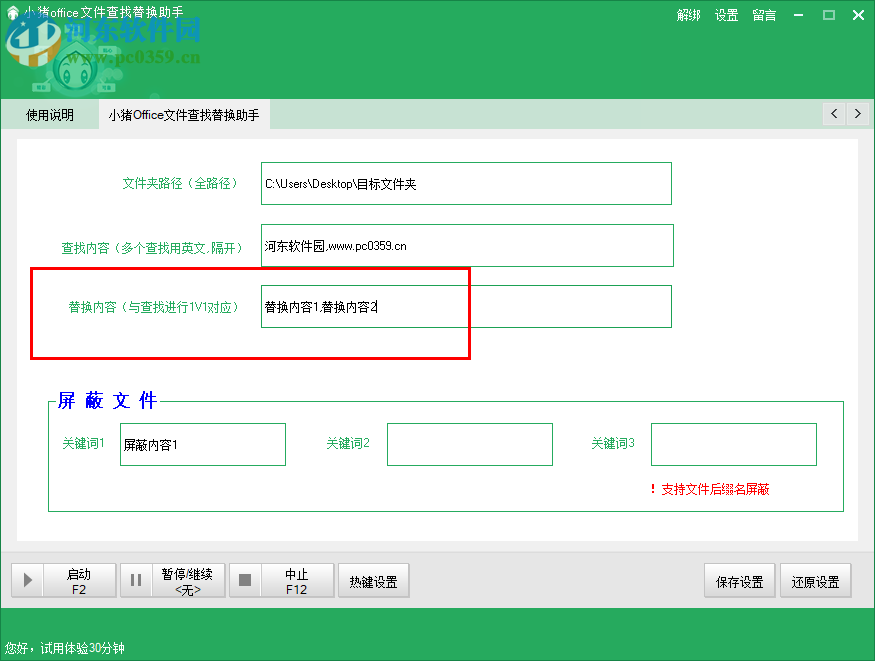Click the empty 关键词2 keyword field
The height and width of the screenshot is (661, 875).
(469, 444)
